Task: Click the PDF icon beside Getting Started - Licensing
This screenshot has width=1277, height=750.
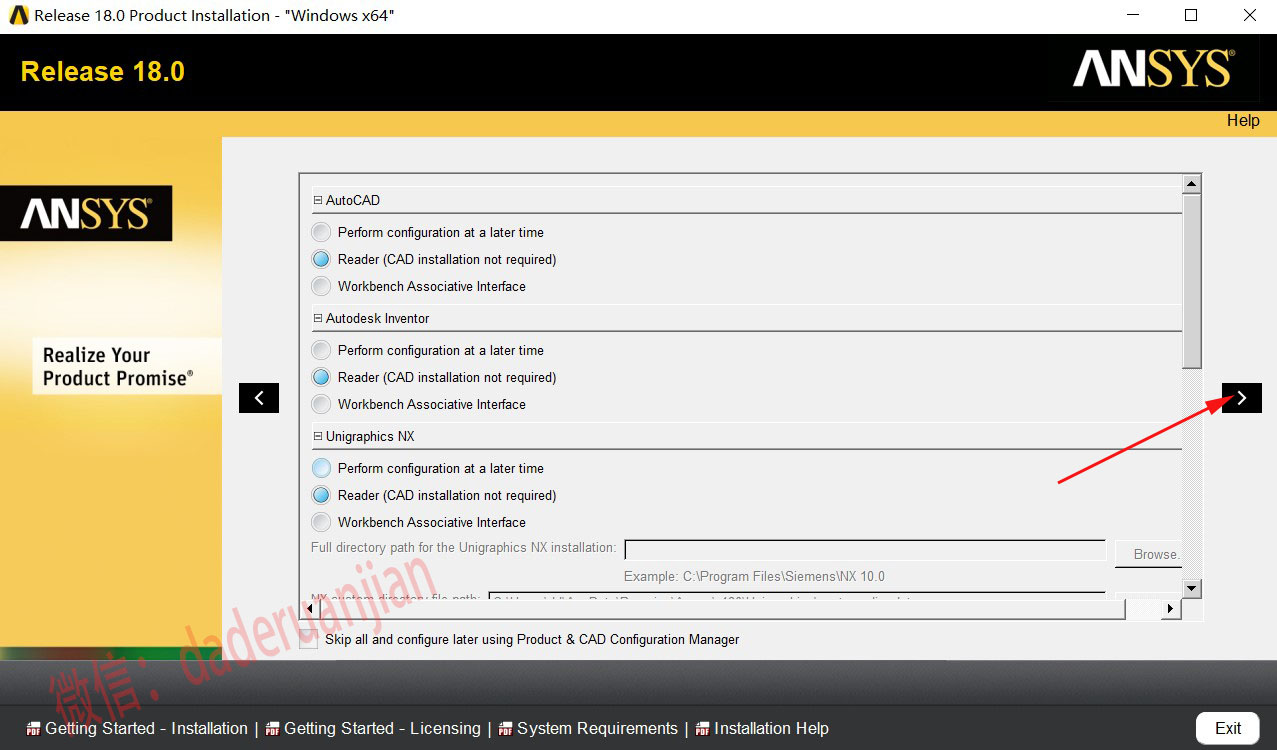Action: pos(272,729)
